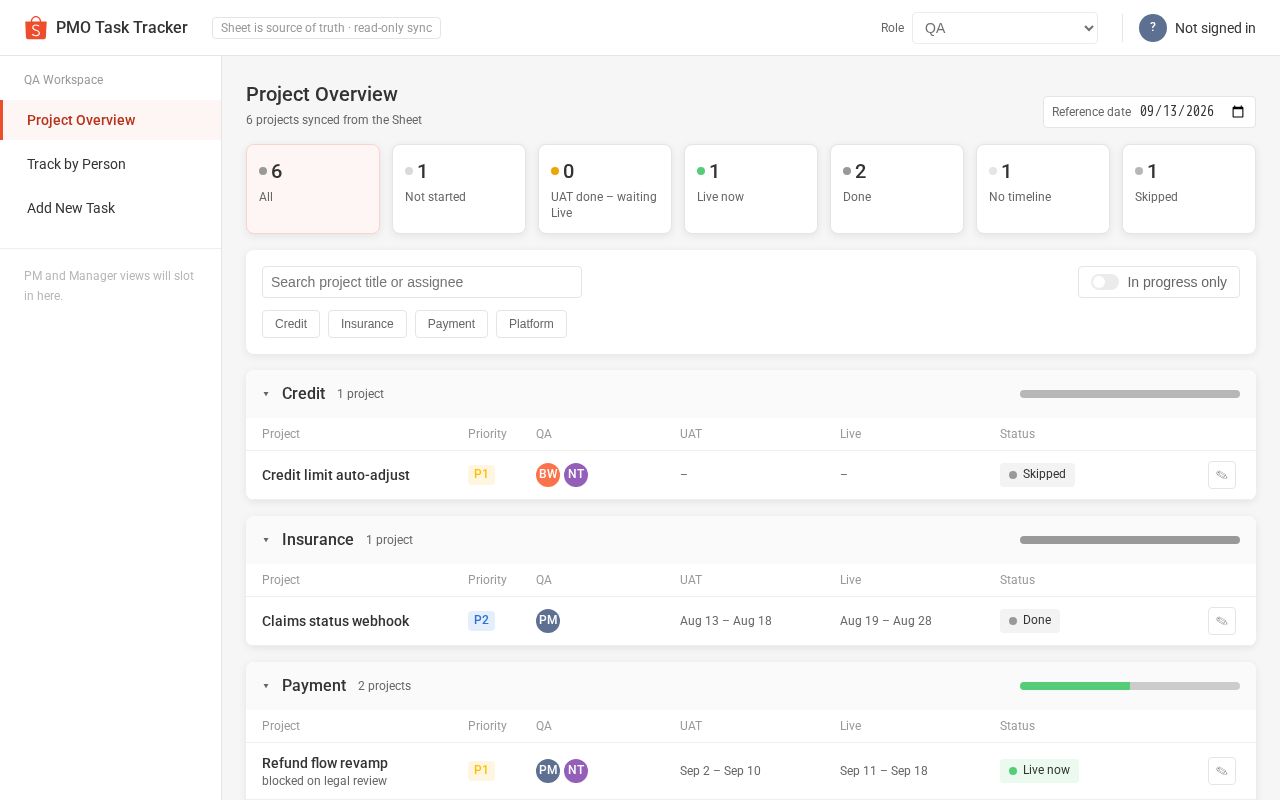Click NT avatar on Refund flow revamp
The image size is (1280, 800).
point(576,771)
